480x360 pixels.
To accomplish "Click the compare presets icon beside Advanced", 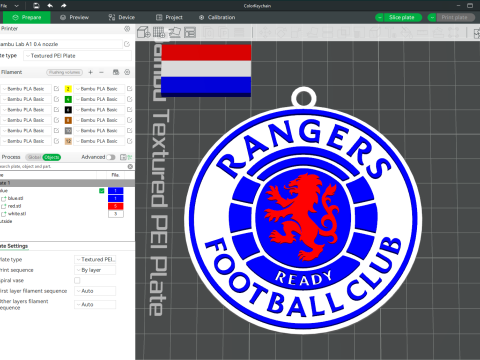I will tap(123, 157).
